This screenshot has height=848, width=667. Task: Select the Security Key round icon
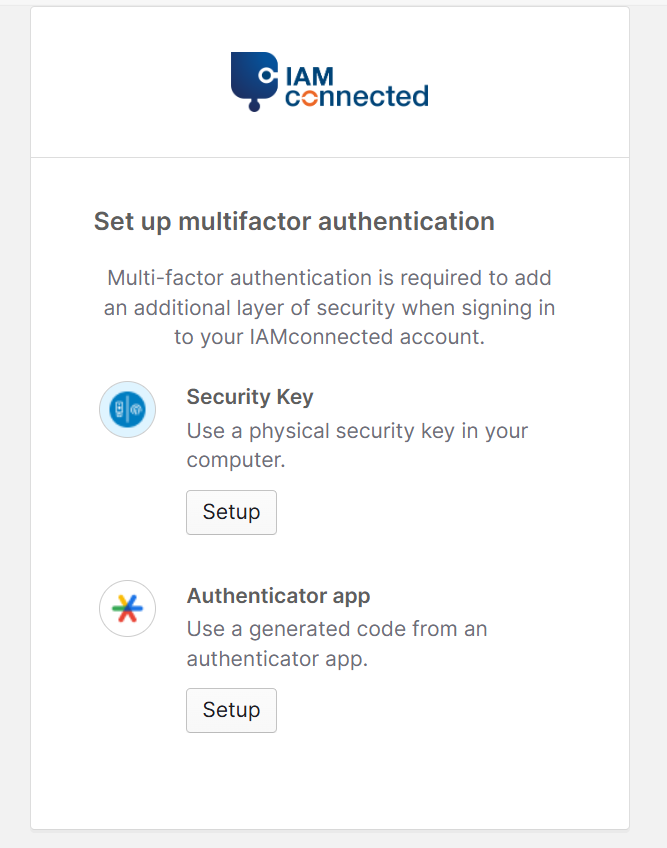[127, 409]
